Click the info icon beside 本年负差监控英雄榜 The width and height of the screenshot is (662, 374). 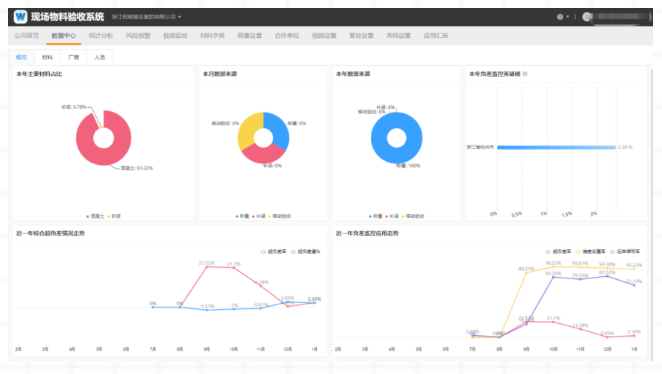[525, 74]
